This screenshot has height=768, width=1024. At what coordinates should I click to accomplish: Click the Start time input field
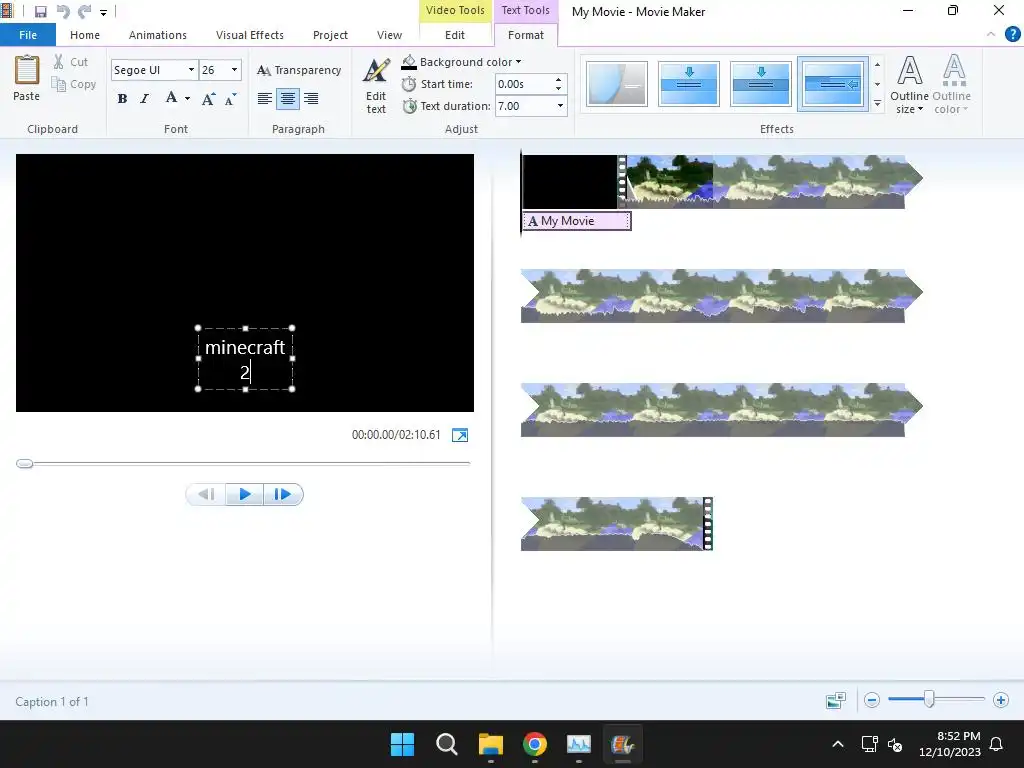(x=523, y=84)
